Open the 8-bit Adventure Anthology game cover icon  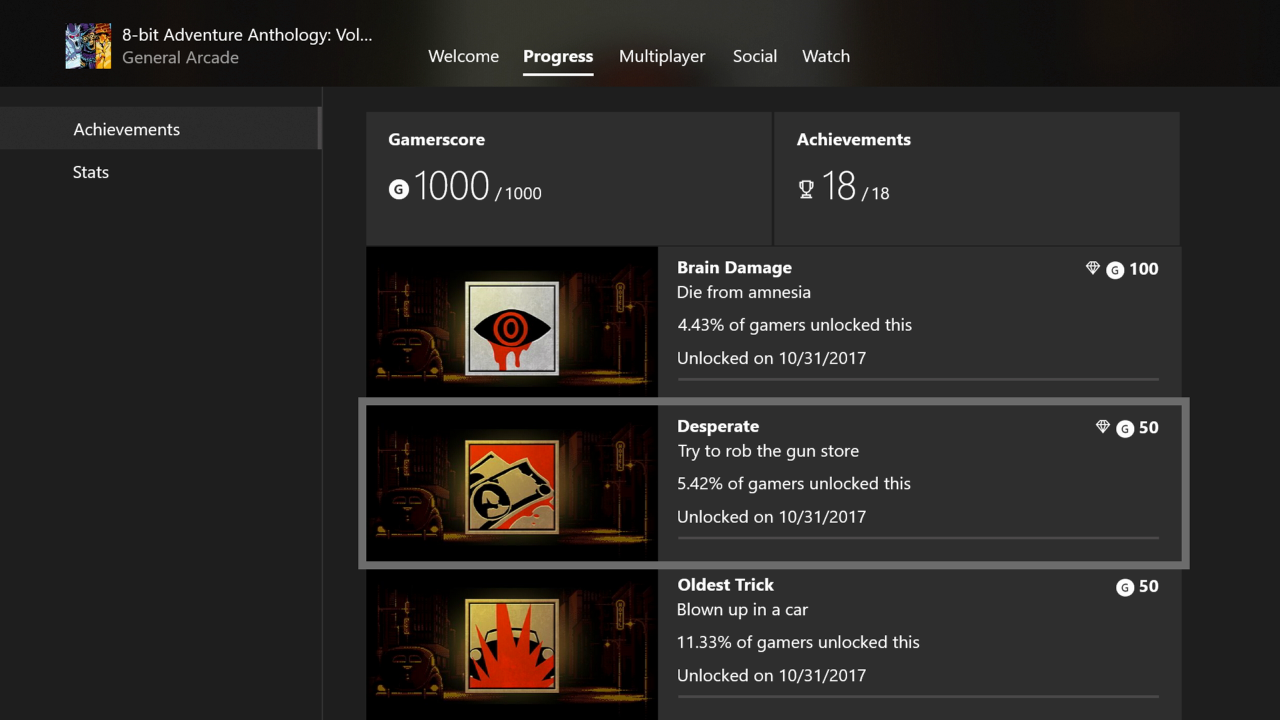point(88,46)
